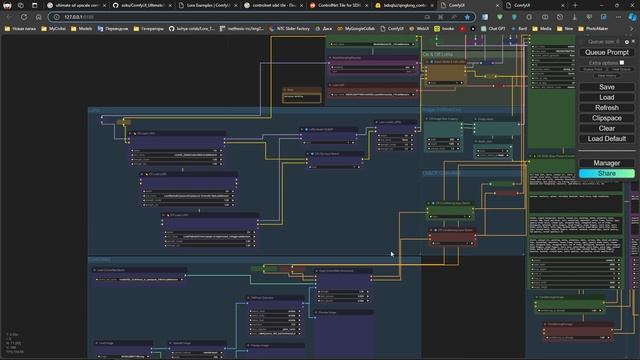640x360 pixels.
Task: Go to the browser home page
Action: click(38, 17)
